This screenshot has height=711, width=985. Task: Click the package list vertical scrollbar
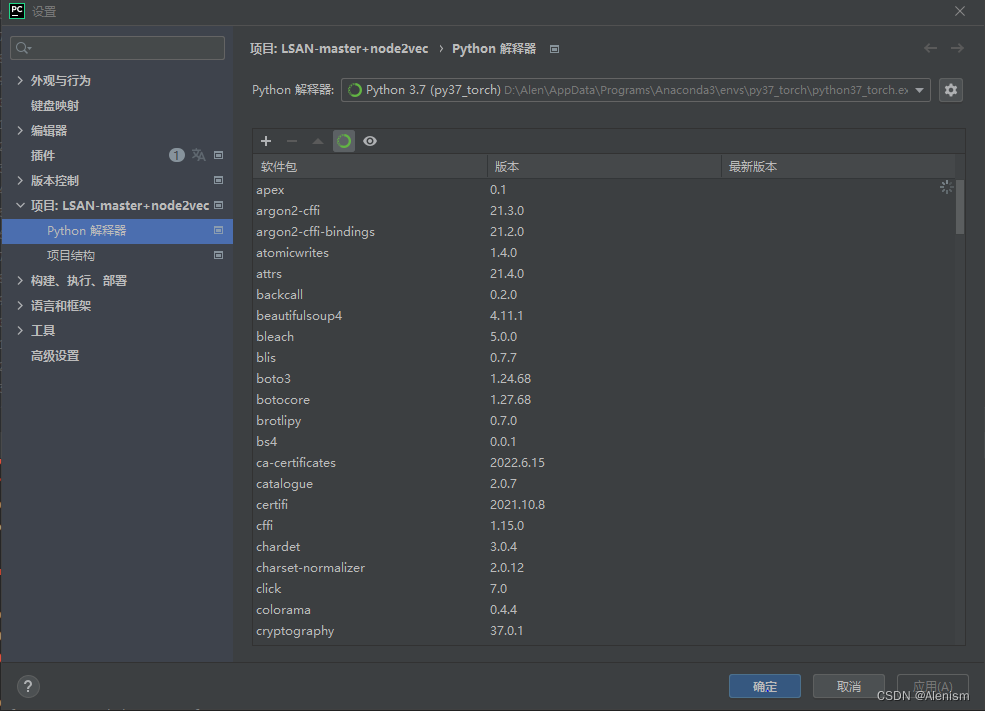point(959,207)
